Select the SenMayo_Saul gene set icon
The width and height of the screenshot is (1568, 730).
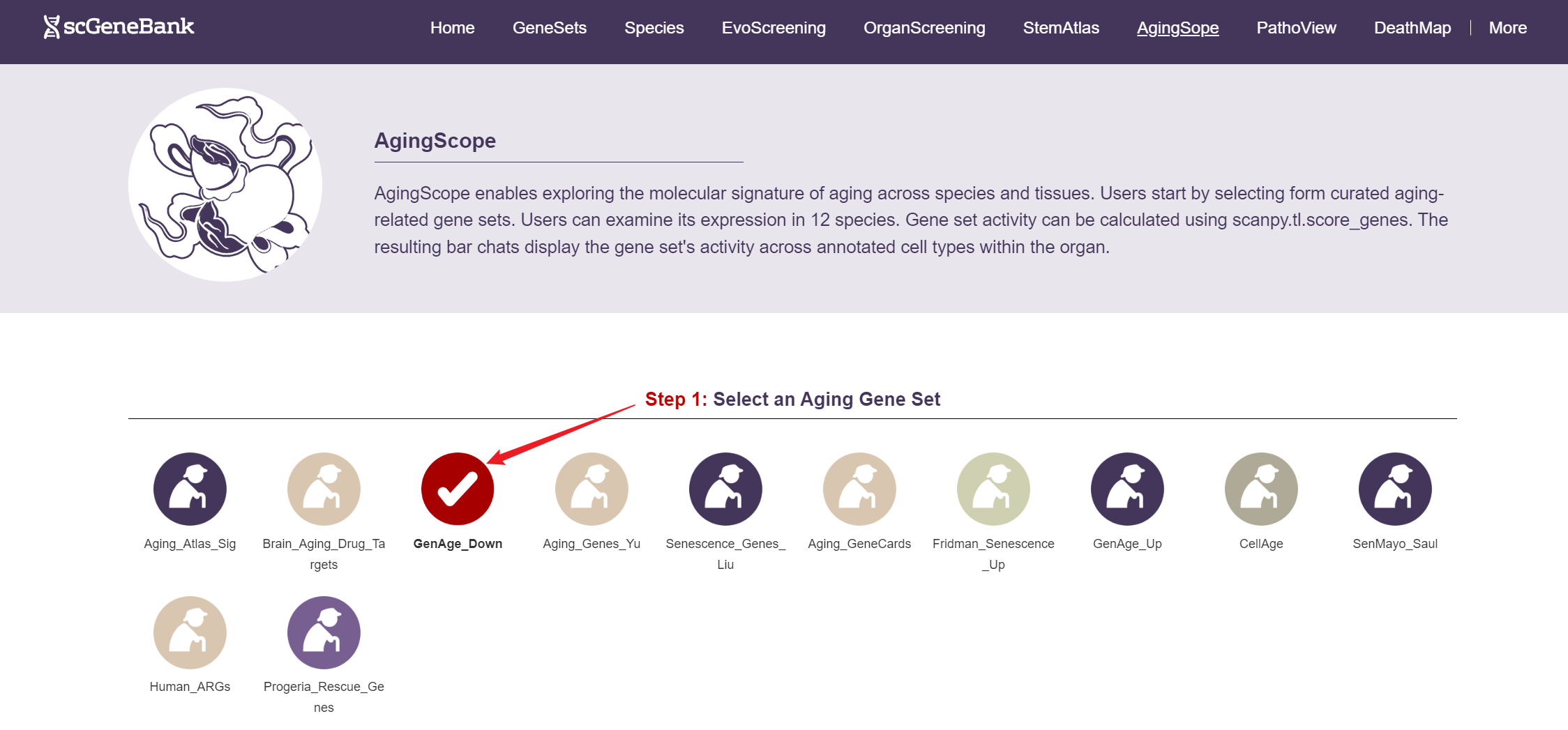[1395, 489]
